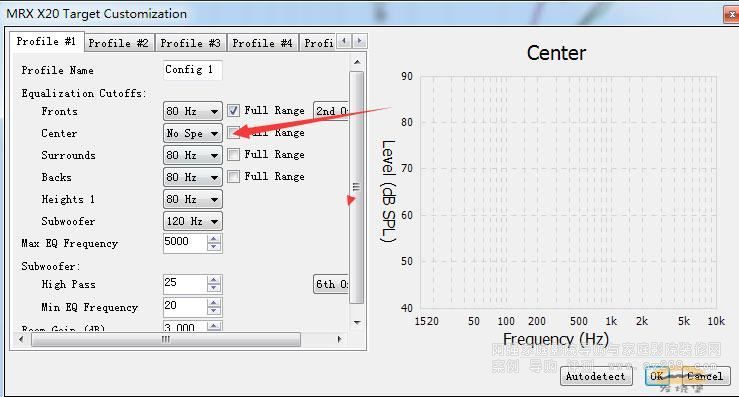
Task: Click the horizontal scrollbar thumb
Action: coord(166,339)
